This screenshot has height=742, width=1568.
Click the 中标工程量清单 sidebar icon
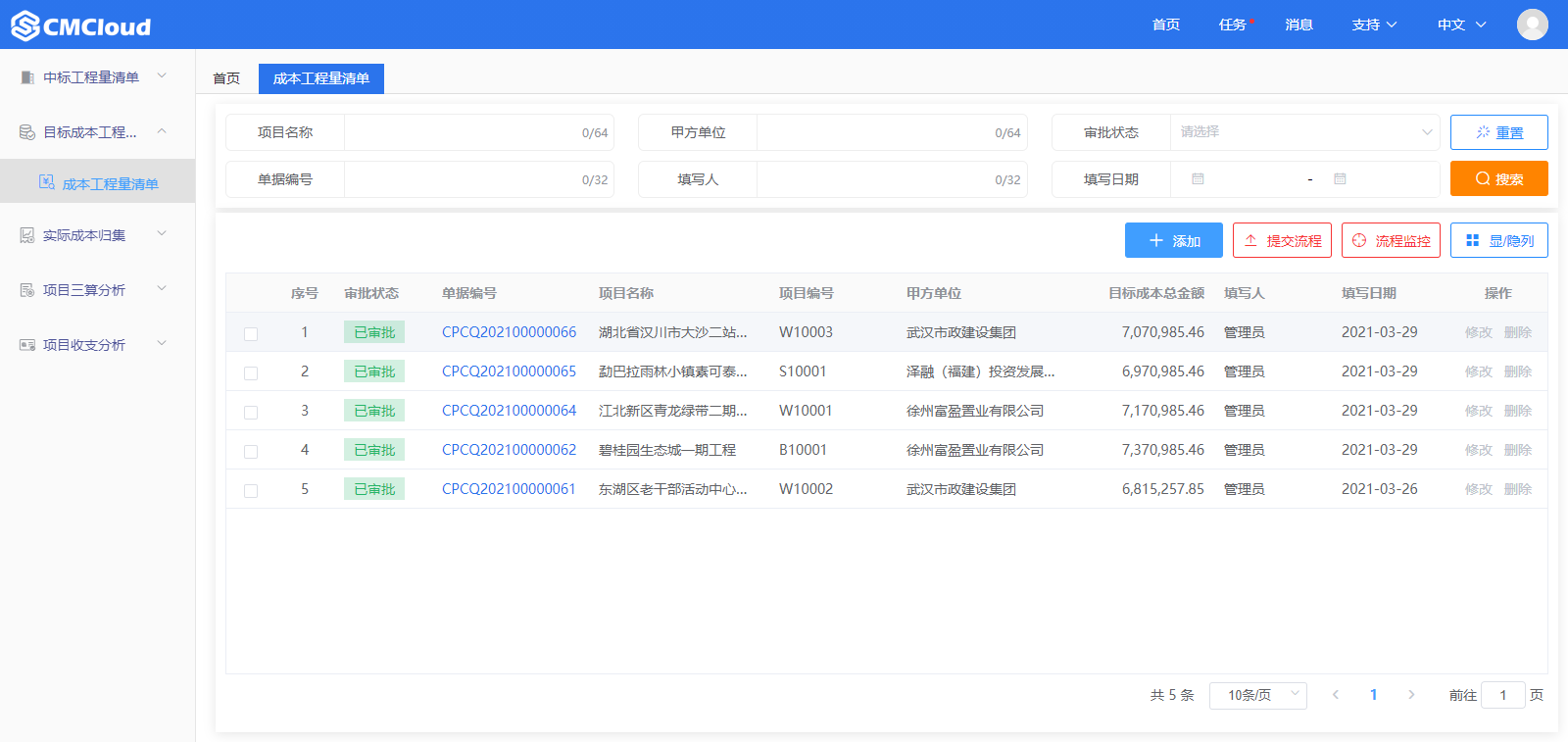click(x=27, y=76)
